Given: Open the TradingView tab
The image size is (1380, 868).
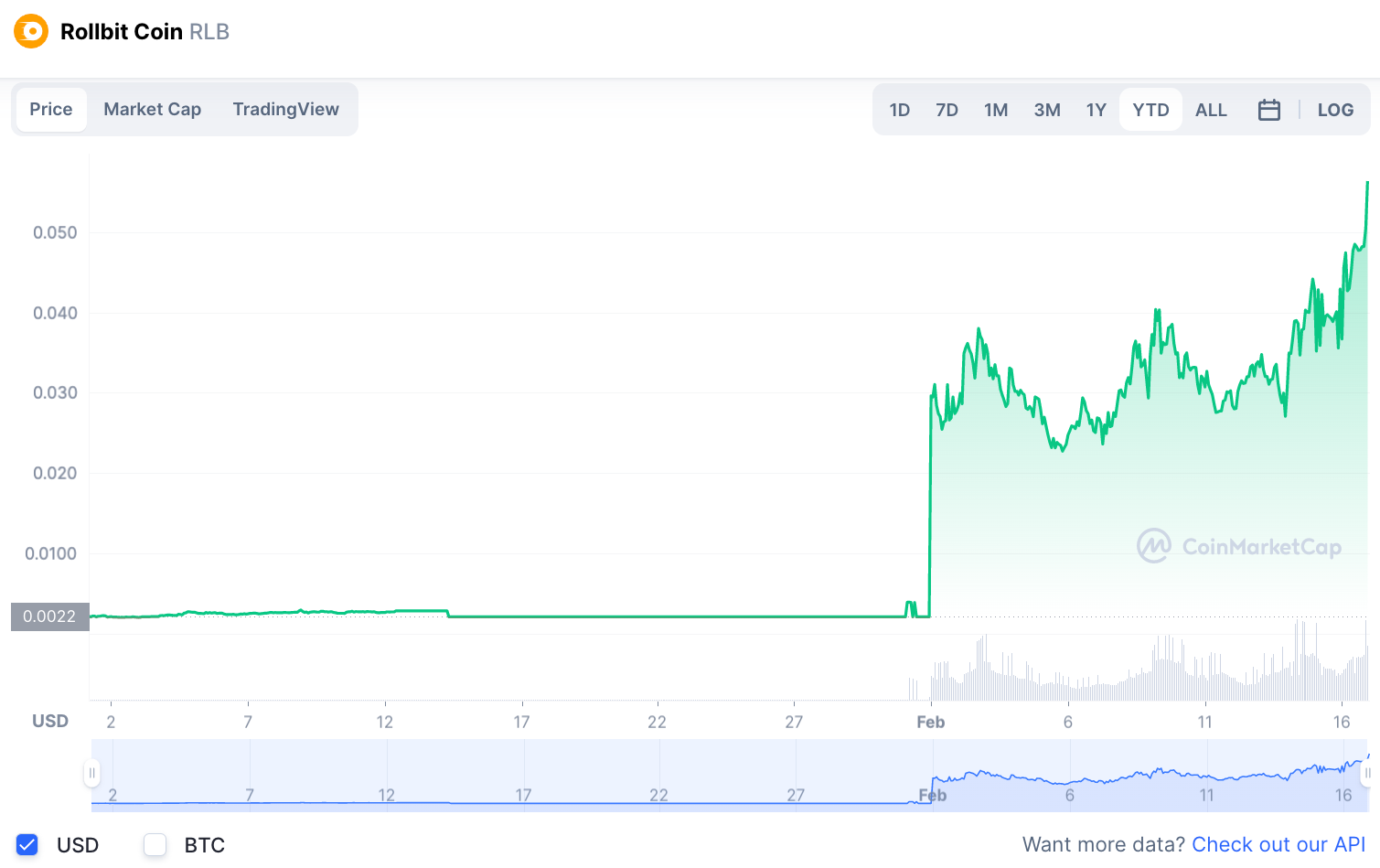Looking at the screenshot, I should click(x=286, y=110).
